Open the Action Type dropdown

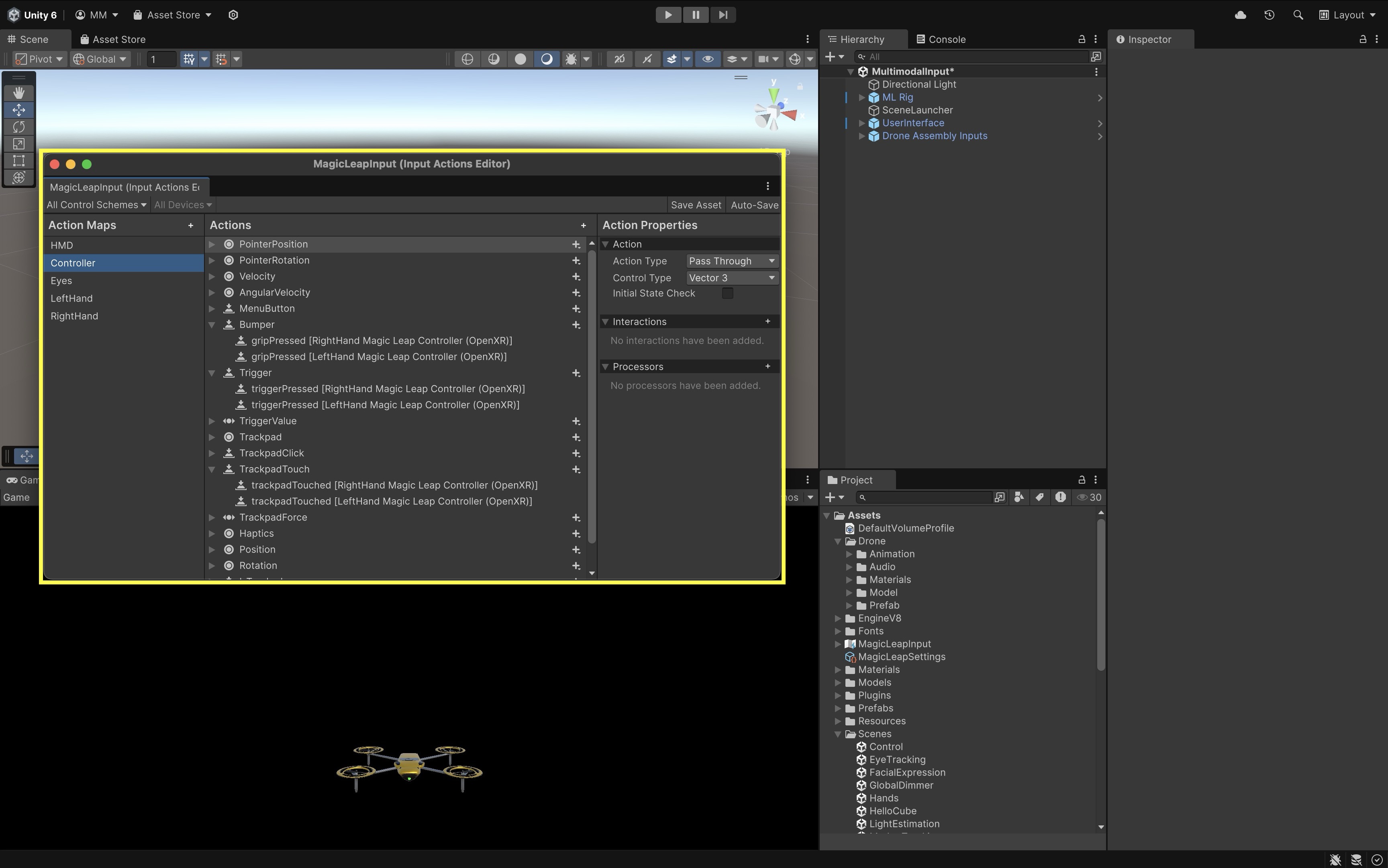point(732,261)
